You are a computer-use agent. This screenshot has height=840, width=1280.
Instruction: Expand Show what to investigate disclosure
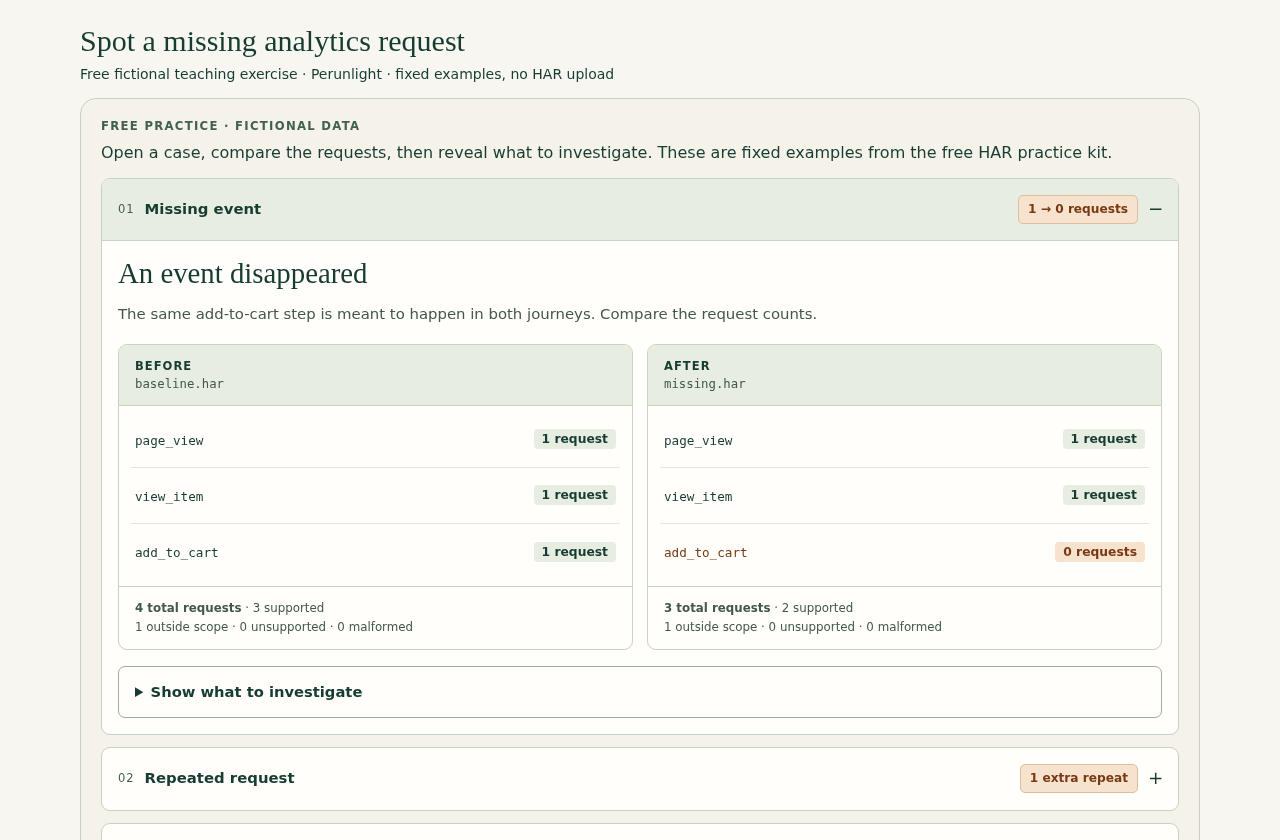pyautogui.click(x=640, y=692)
